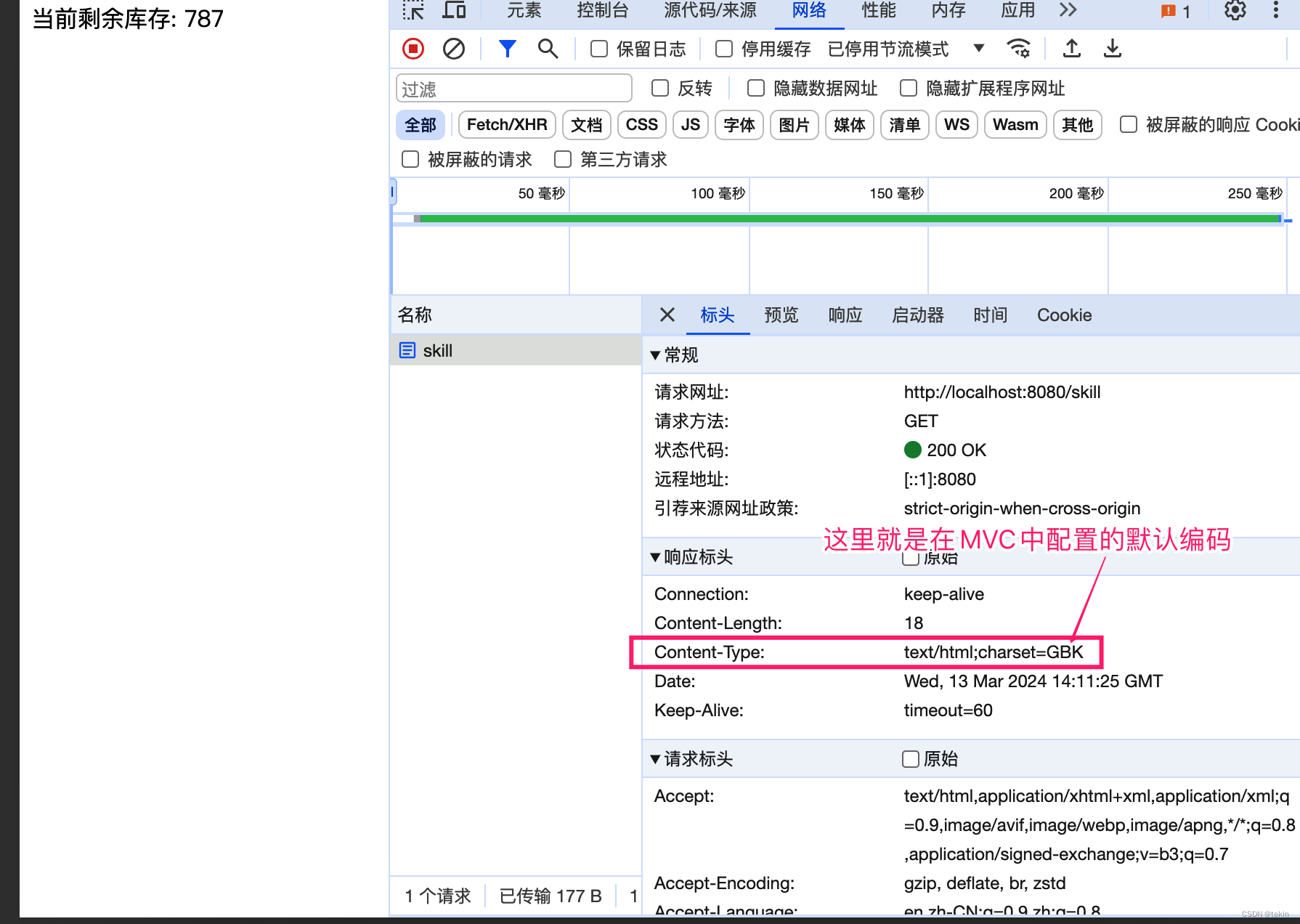
Task: Enable the 保留日志 checkbox
Action: (599, 49)
